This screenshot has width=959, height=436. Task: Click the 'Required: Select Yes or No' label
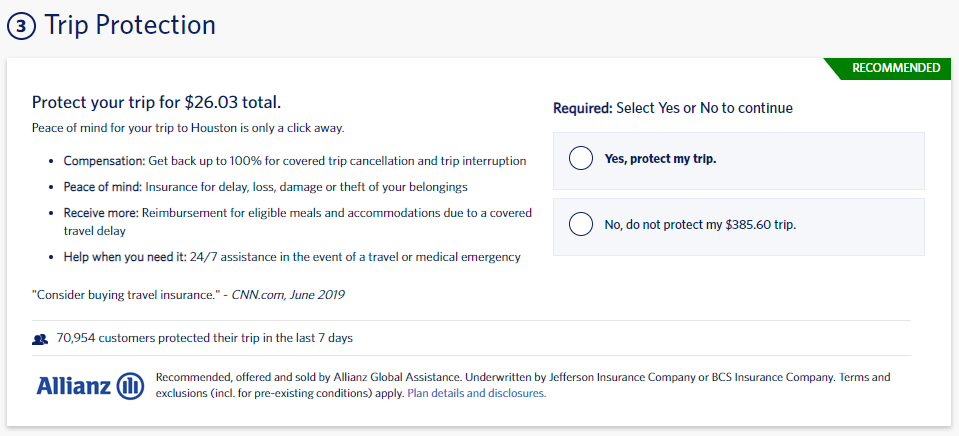click(x=673, y=108)
